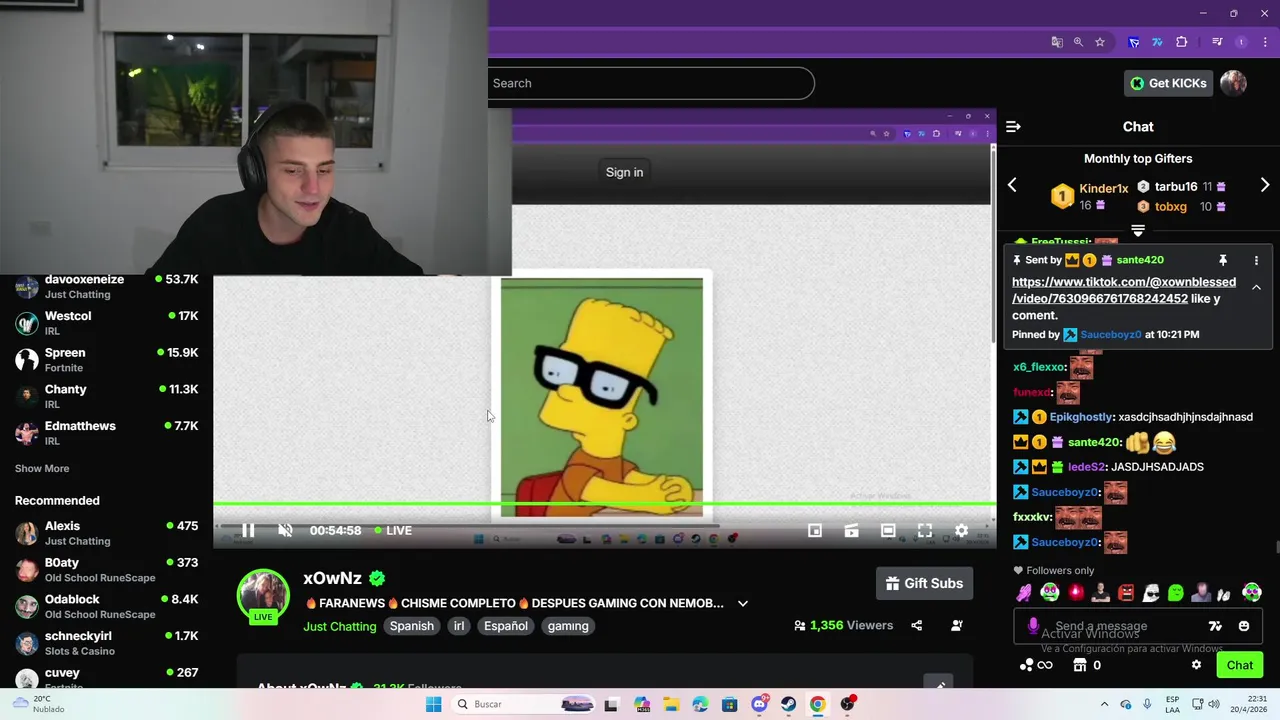The image size is (1280, 720).
Task: Open Alexis recommended channel
Action: point(106,533)
